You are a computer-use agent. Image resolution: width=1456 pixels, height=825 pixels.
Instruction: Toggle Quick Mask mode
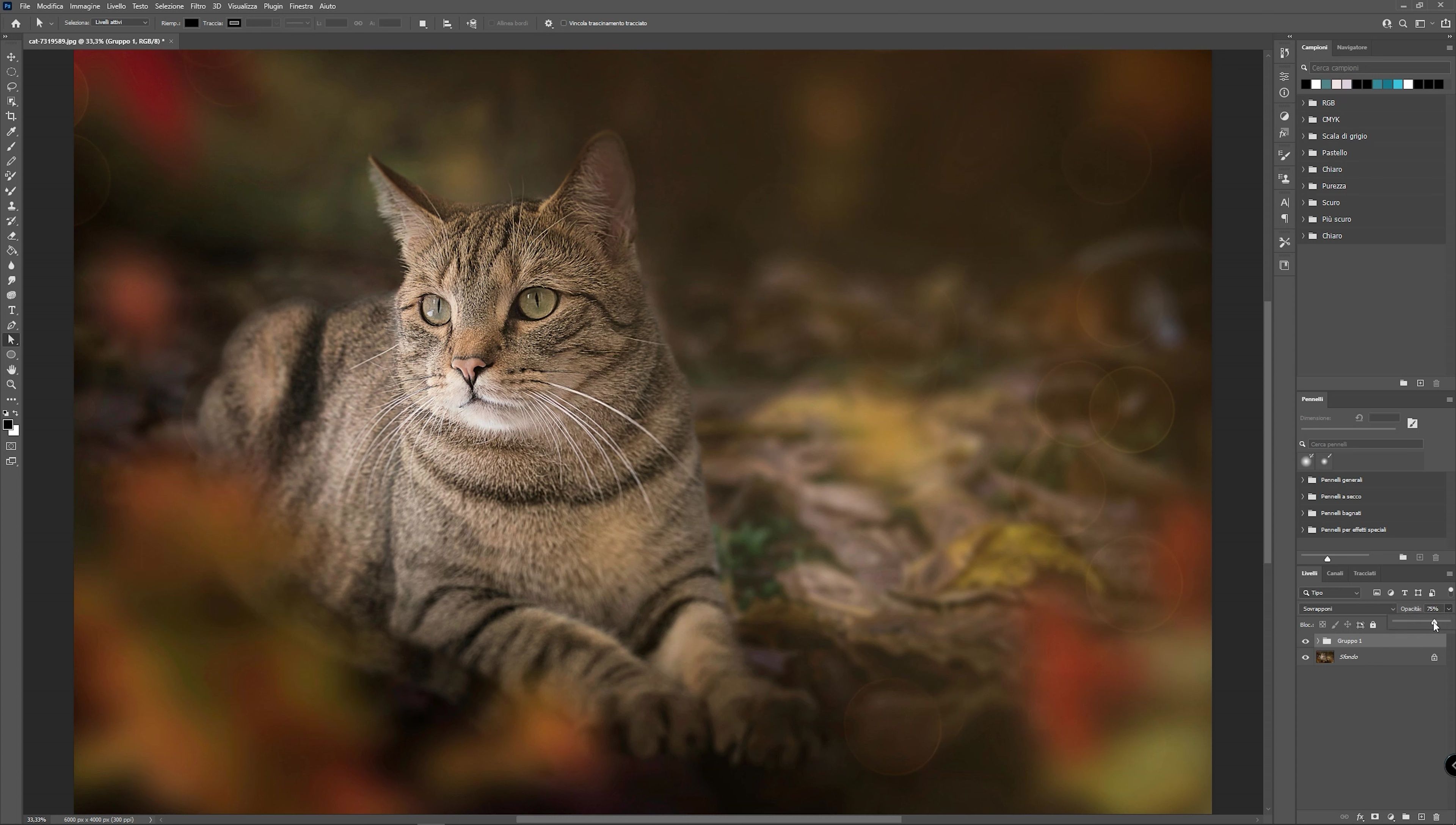11,447
